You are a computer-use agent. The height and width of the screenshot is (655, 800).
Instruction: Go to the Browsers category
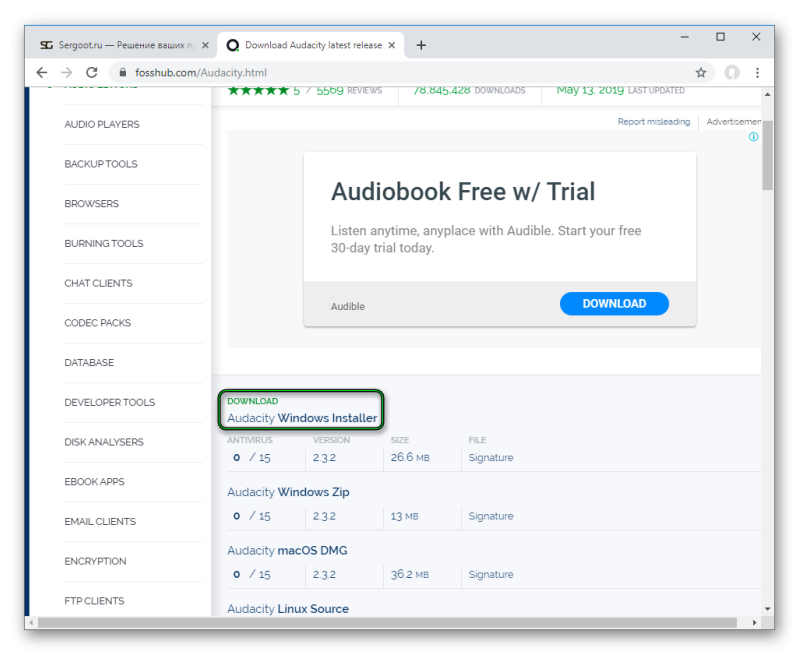tap(91, 204)
